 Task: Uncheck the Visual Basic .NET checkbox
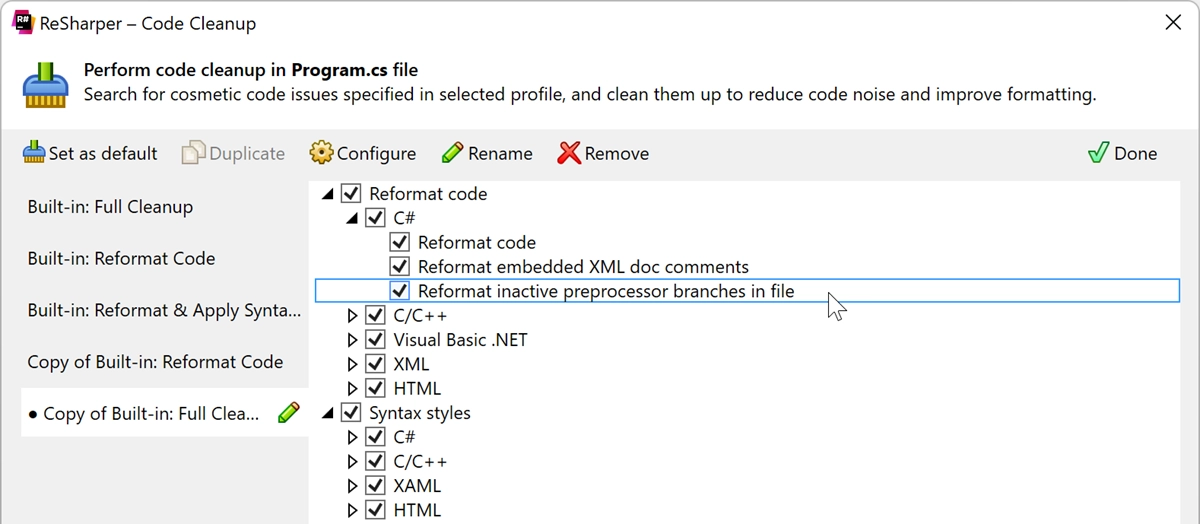[375, 339]
